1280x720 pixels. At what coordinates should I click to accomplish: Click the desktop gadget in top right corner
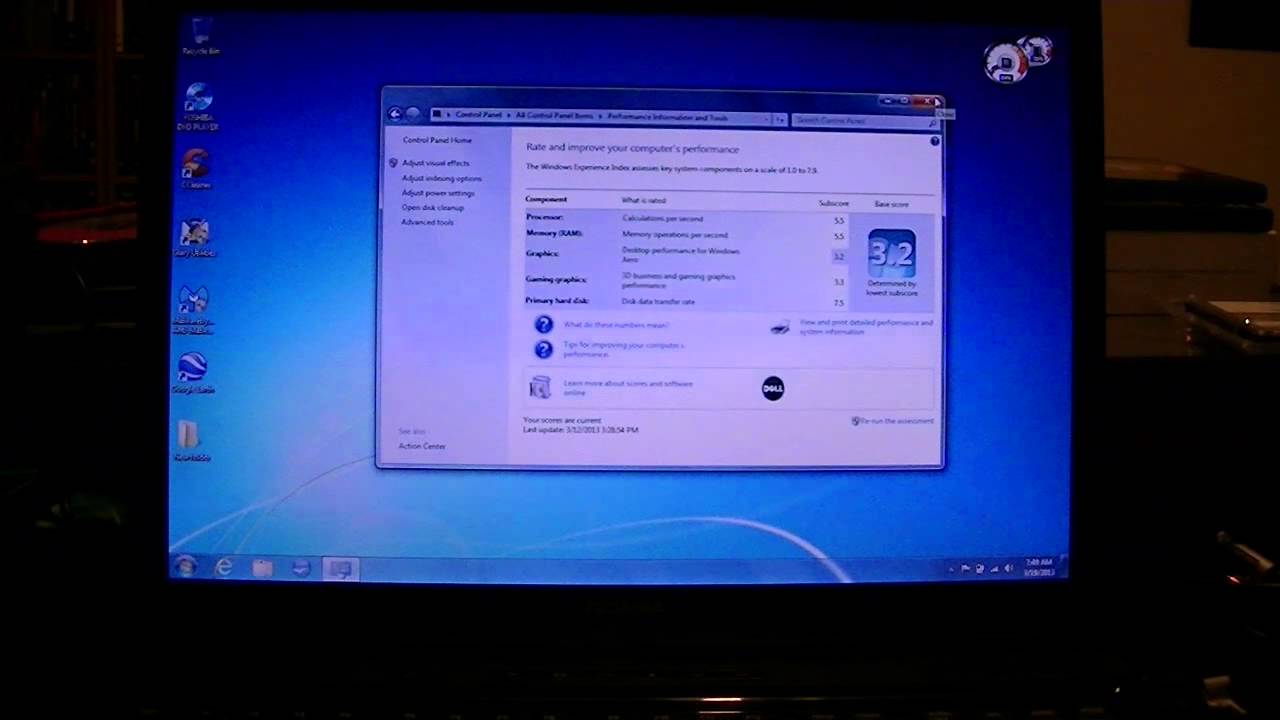[x=1017, y=60]
